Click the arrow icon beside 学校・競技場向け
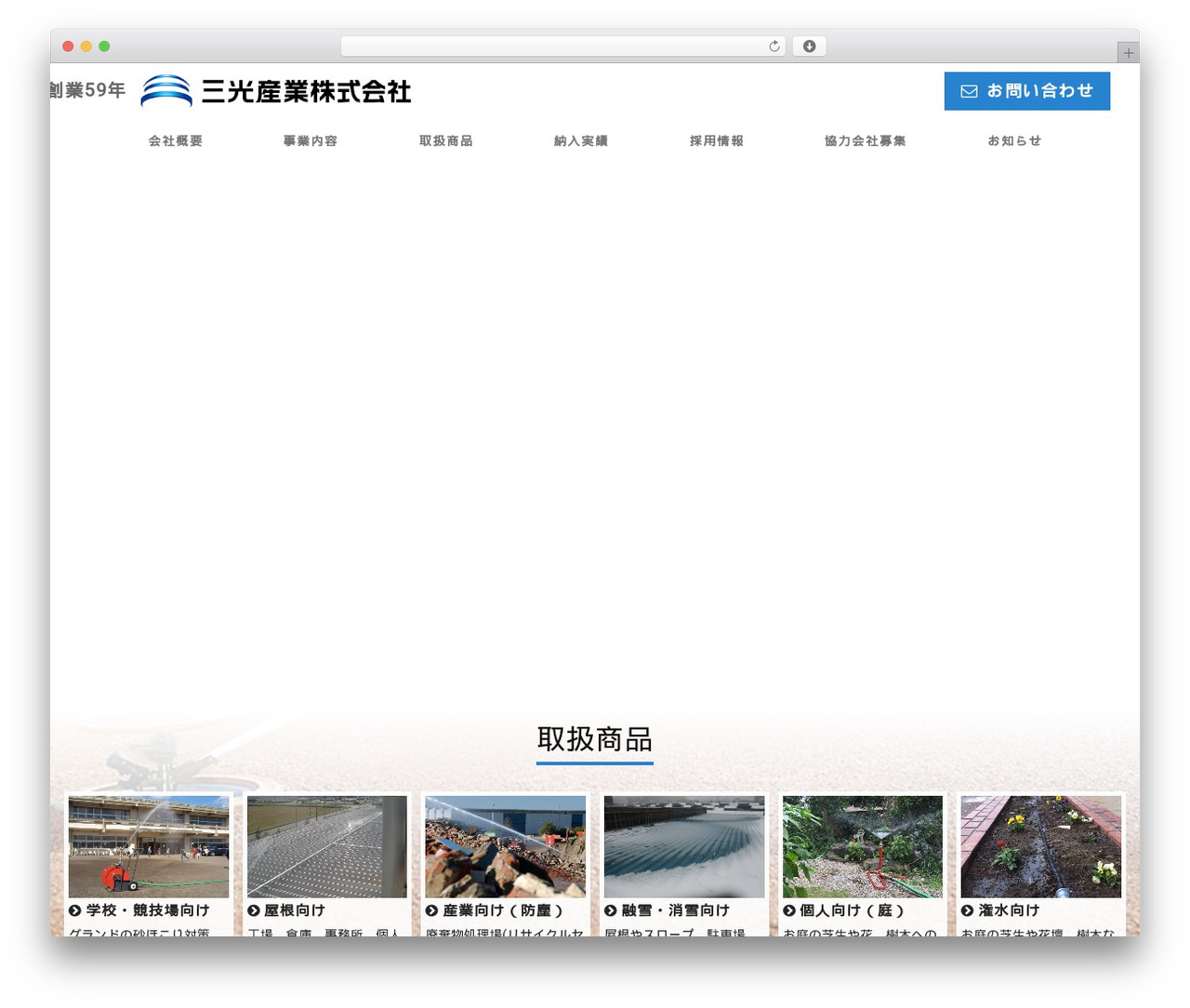Screen dimensions: 1190x1008 75,910
